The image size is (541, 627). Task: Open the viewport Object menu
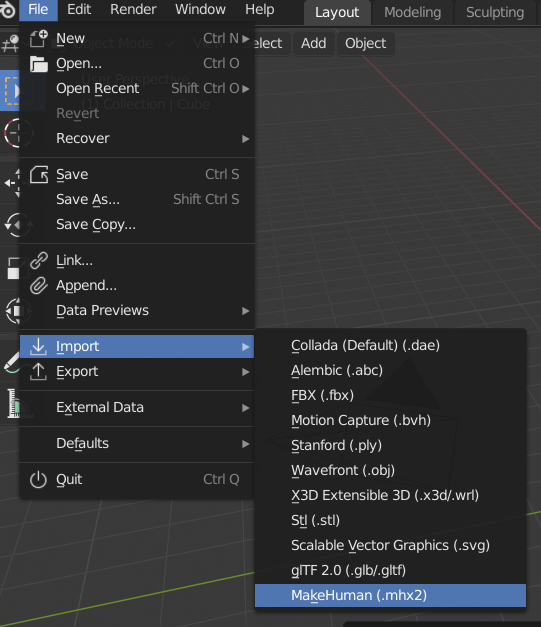(365, 43)
